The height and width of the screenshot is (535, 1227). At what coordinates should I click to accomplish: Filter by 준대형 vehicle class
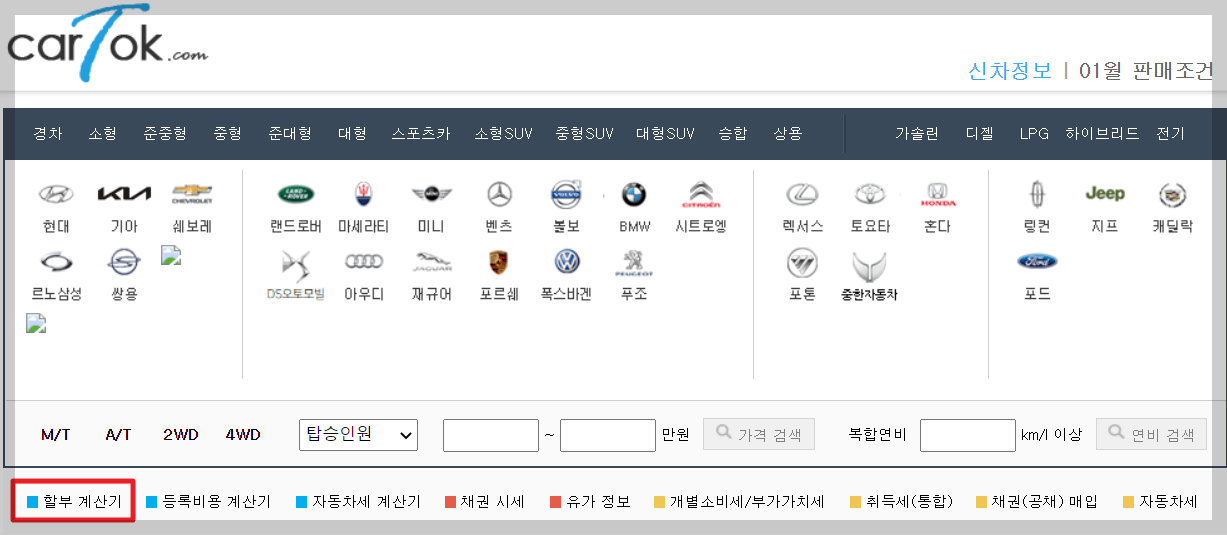pyautogui.click(x=290, y=133)
